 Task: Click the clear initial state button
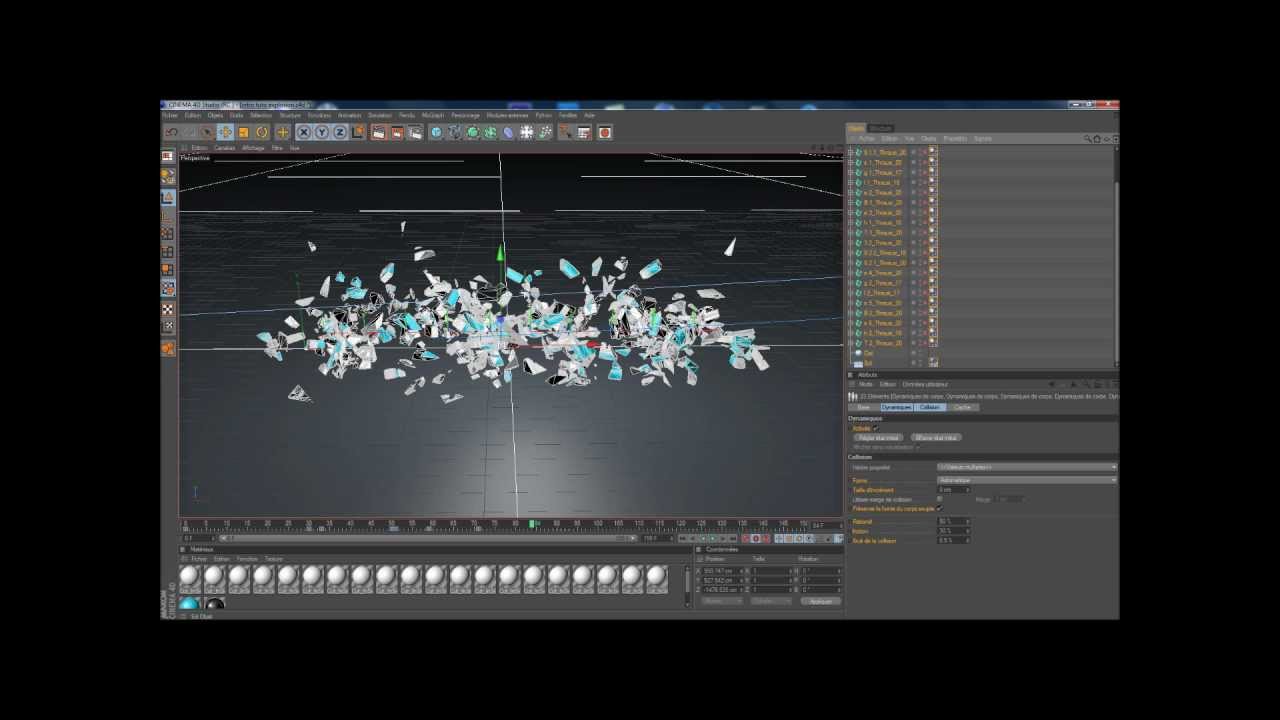point(936,438)
